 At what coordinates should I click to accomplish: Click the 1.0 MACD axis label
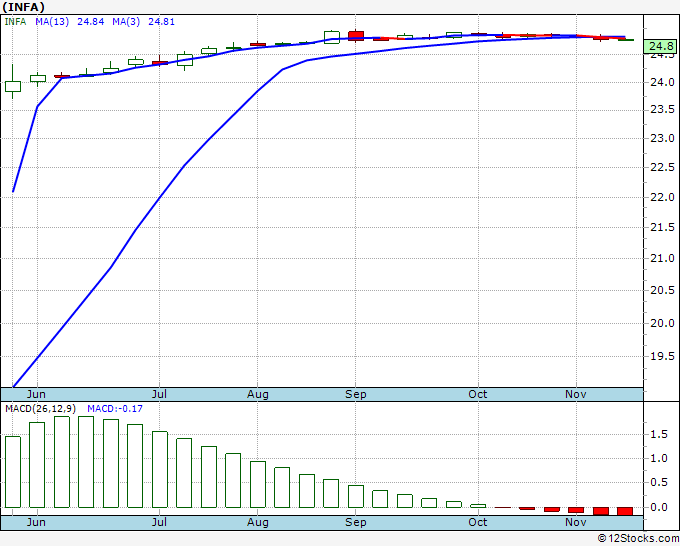[659, 458]
